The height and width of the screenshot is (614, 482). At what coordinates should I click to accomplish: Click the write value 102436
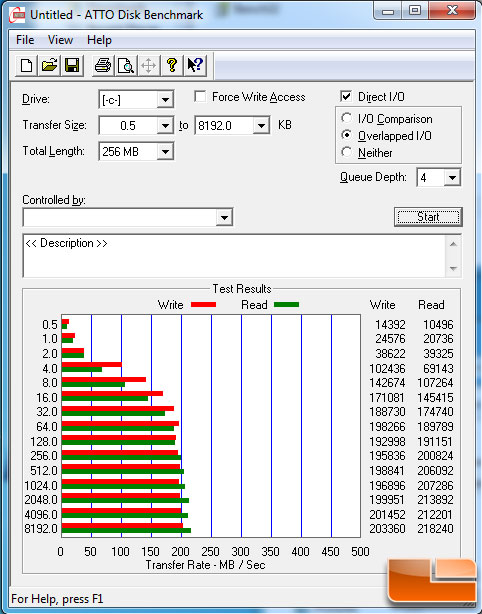point(387,368)
